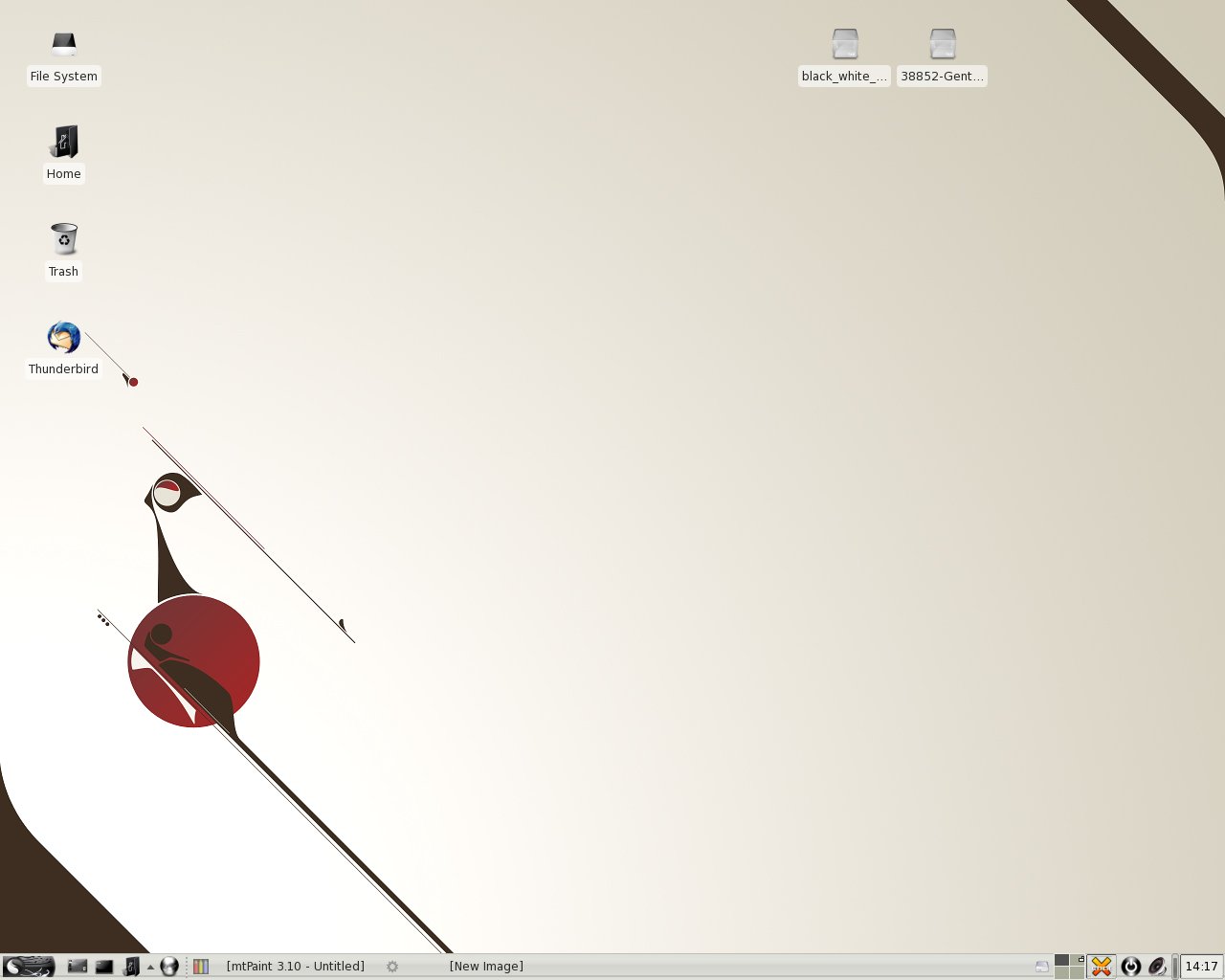Viewport: 1225px width, 980px height.
Task: Click the first dark terminal launcher in panel
Action: pos(78,967)
